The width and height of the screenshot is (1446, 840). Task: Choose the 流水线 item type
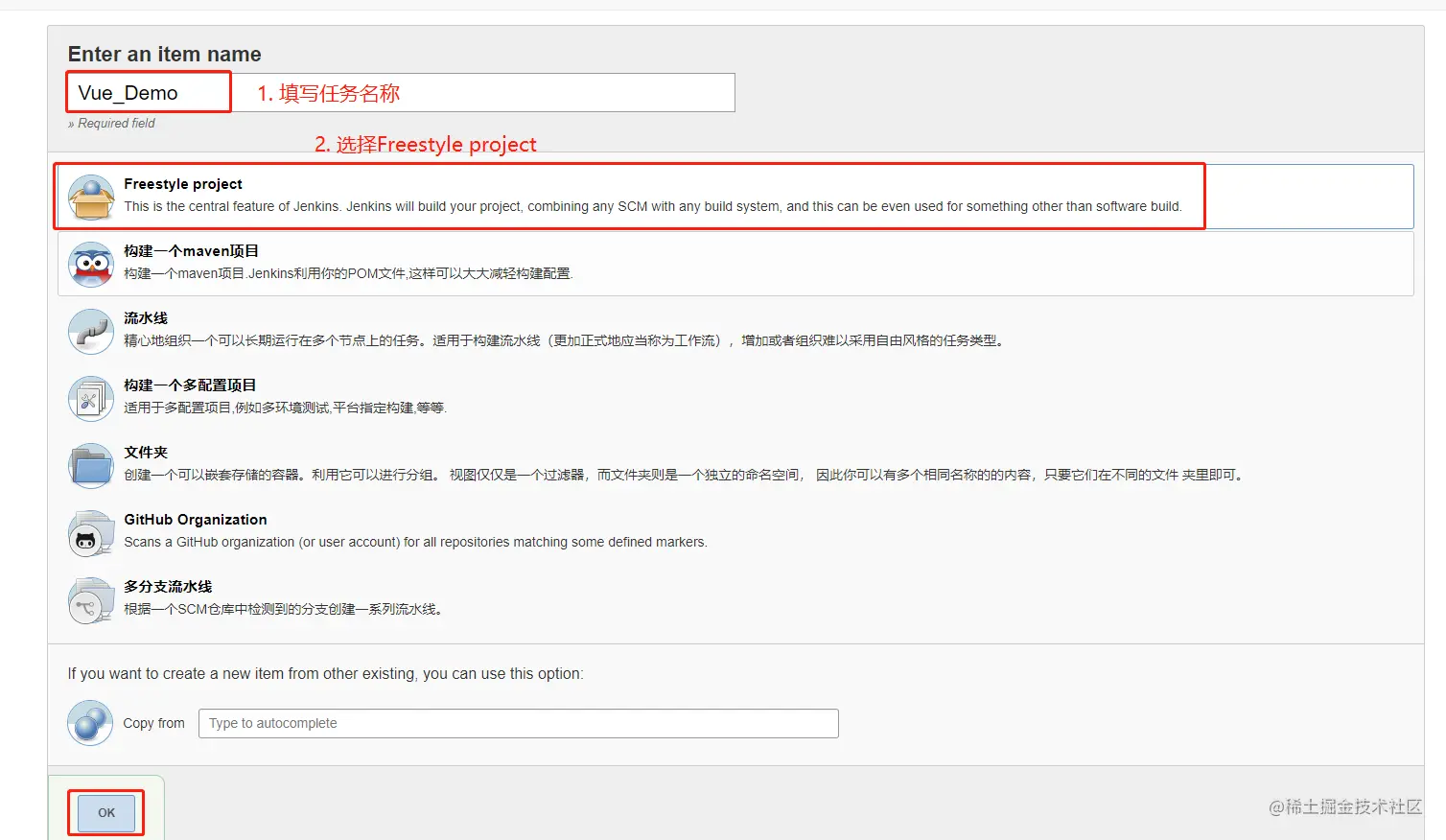pos(146,318)
